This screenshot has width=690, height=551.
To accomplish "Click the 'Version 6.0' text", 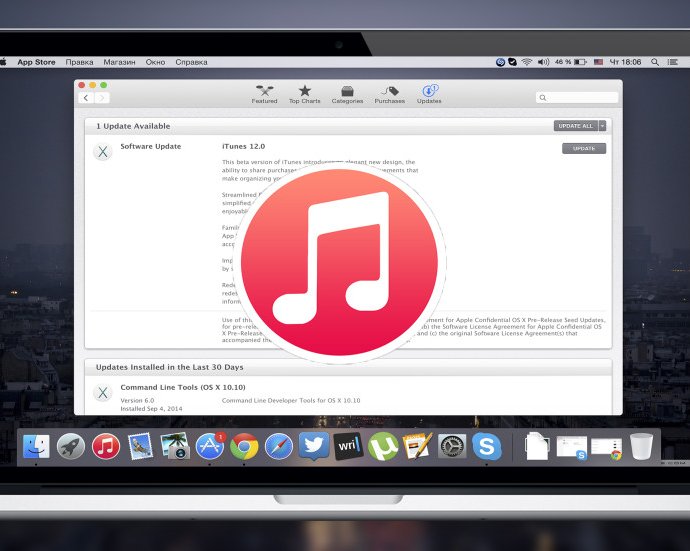I will tap(137, 400).
